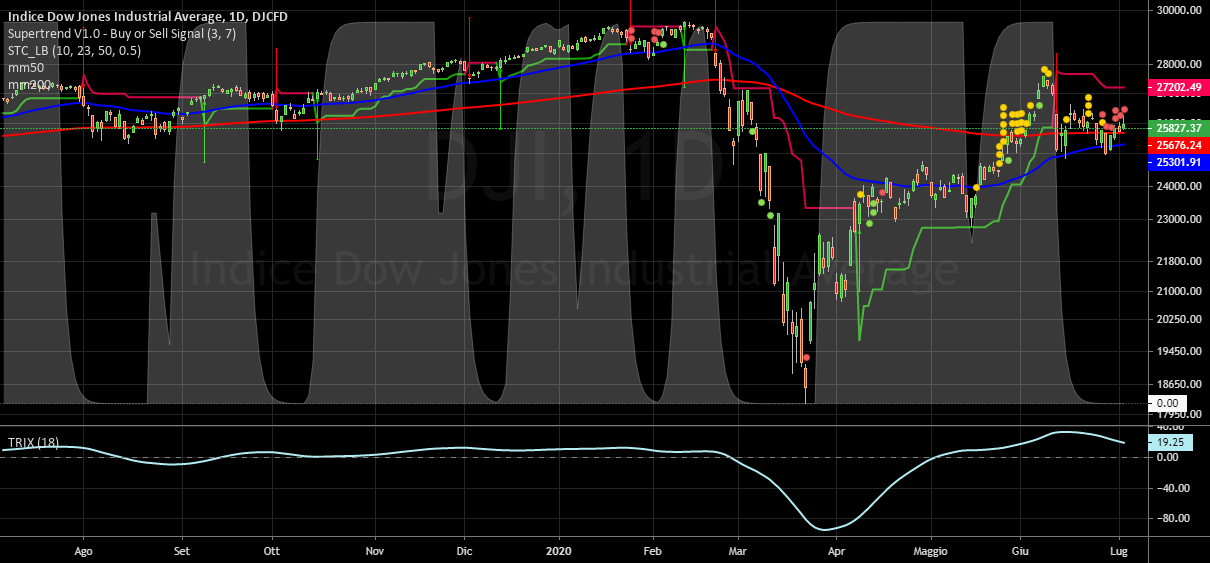The height and width of the screenshot is (563, 1210).
Task: Click the 2020 label on time axis
Action: coord(558,550)
